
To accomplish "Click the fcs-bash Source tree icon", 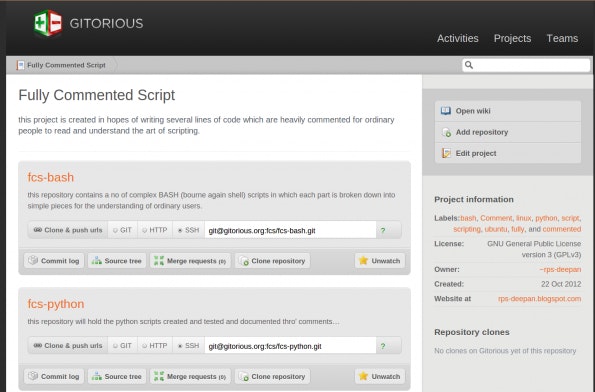I will 97,261.
